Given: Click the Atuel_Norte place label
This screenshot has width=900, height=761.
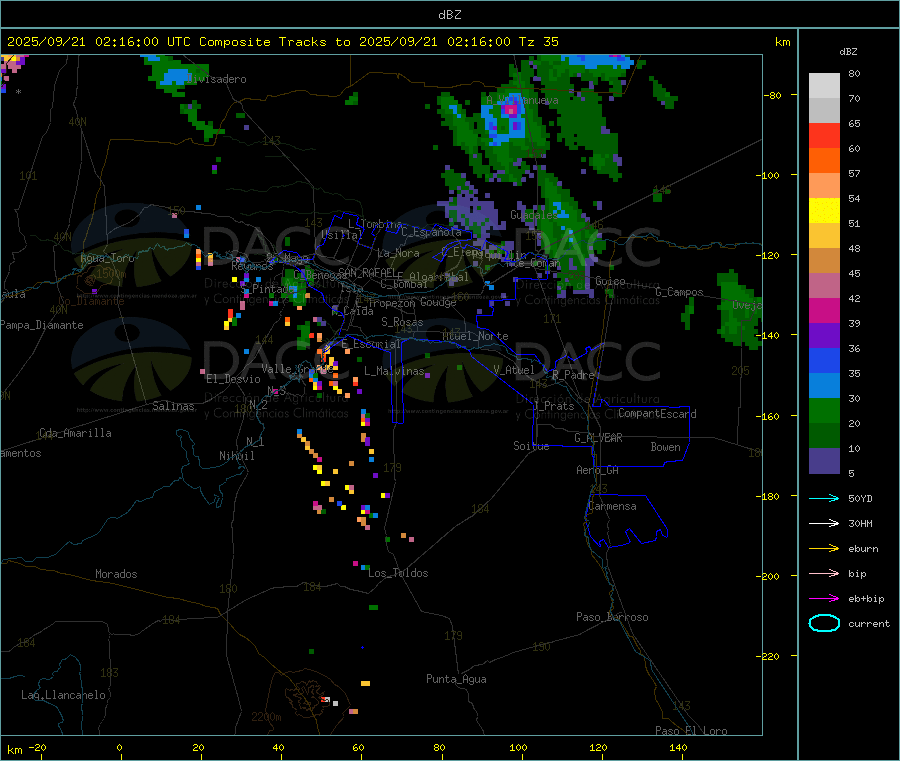Looking at the screenshot, I should pyautogui.click(x=475, y=336).
